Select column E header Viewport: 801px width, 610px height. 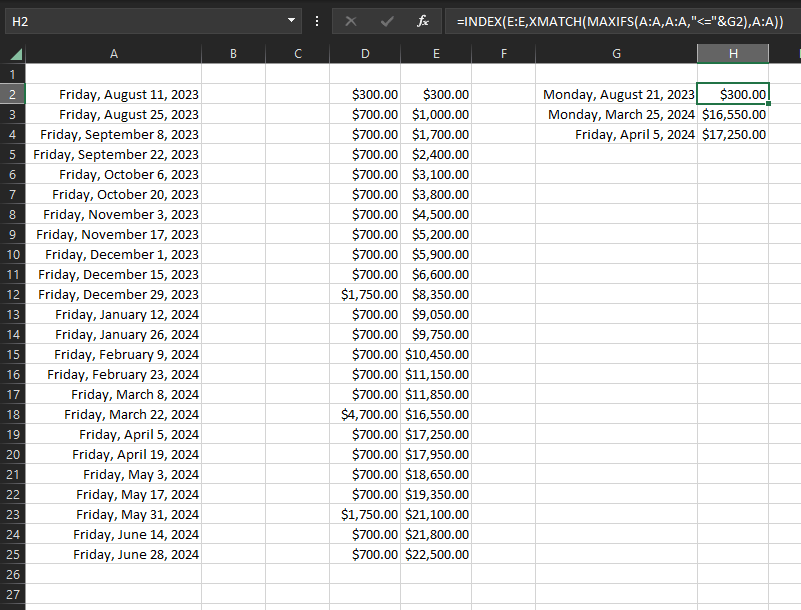click(436, 54)
